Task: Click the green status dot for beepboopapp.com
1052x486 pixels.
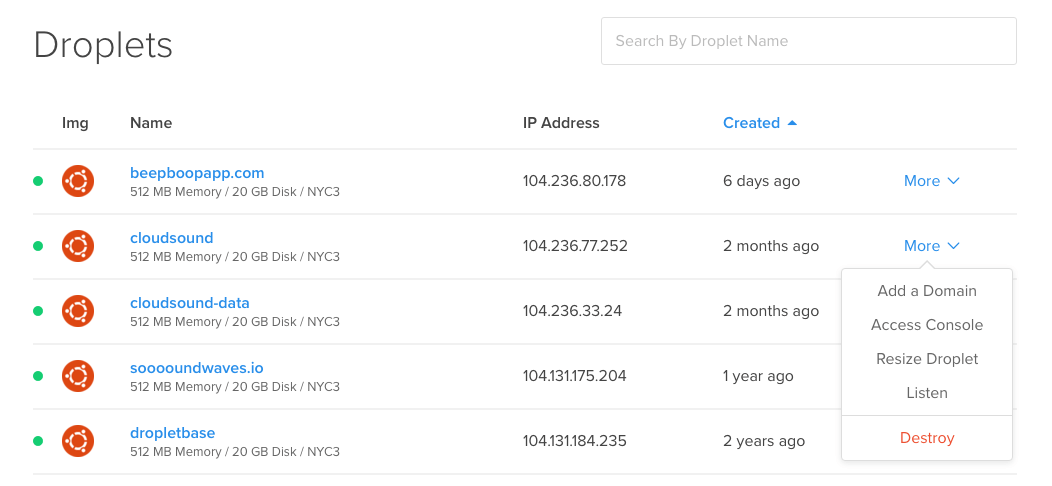Action: (38, 181)
